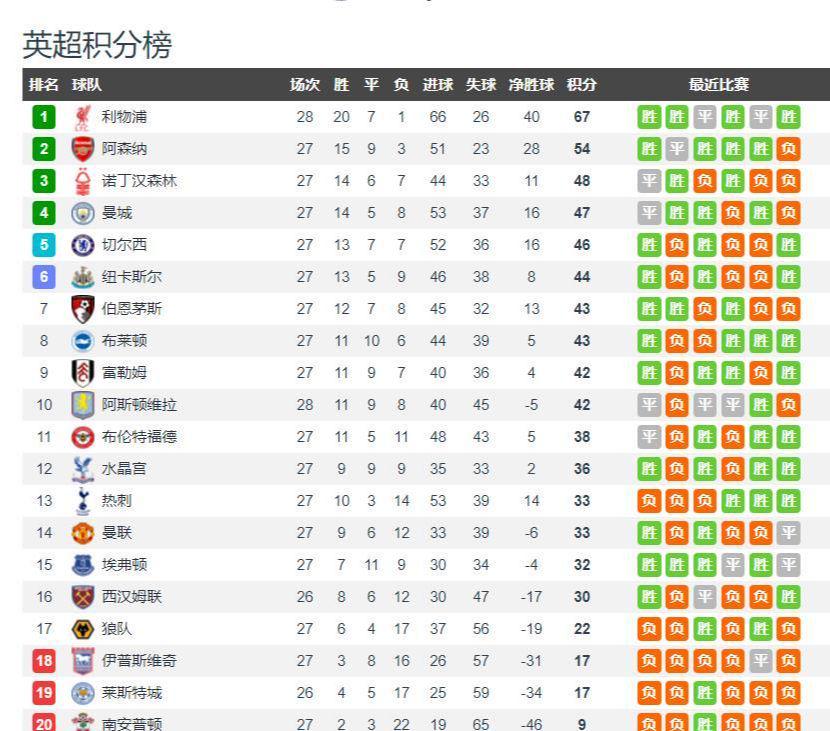830x731 pixels.
Task: Sort by the 净胜球 column header
Action: [531, 85]
